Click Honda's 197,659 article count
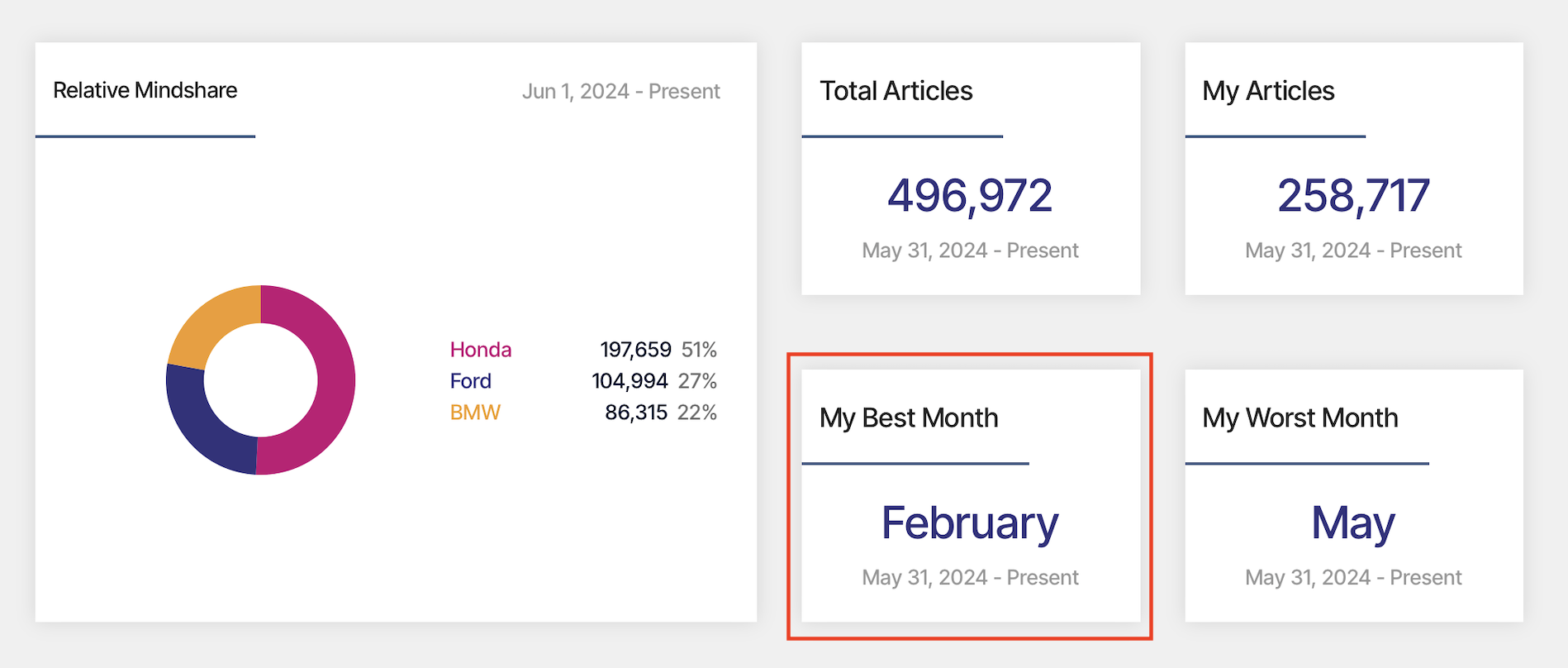Viewport: 1568px width, 668px height. tap(635, 350)
